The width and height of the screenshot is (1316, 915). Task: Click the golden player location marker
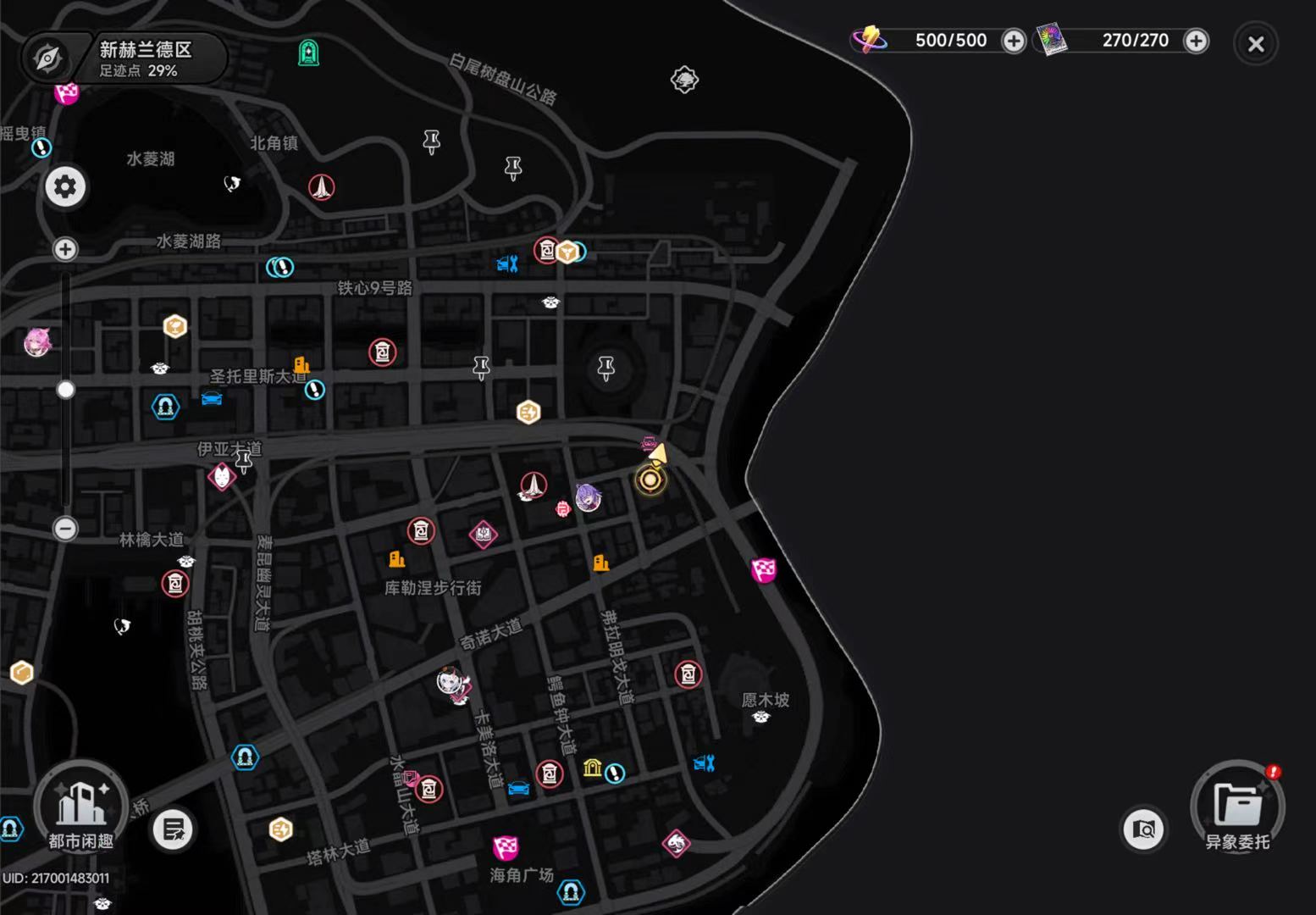click(x=650, y=480)
